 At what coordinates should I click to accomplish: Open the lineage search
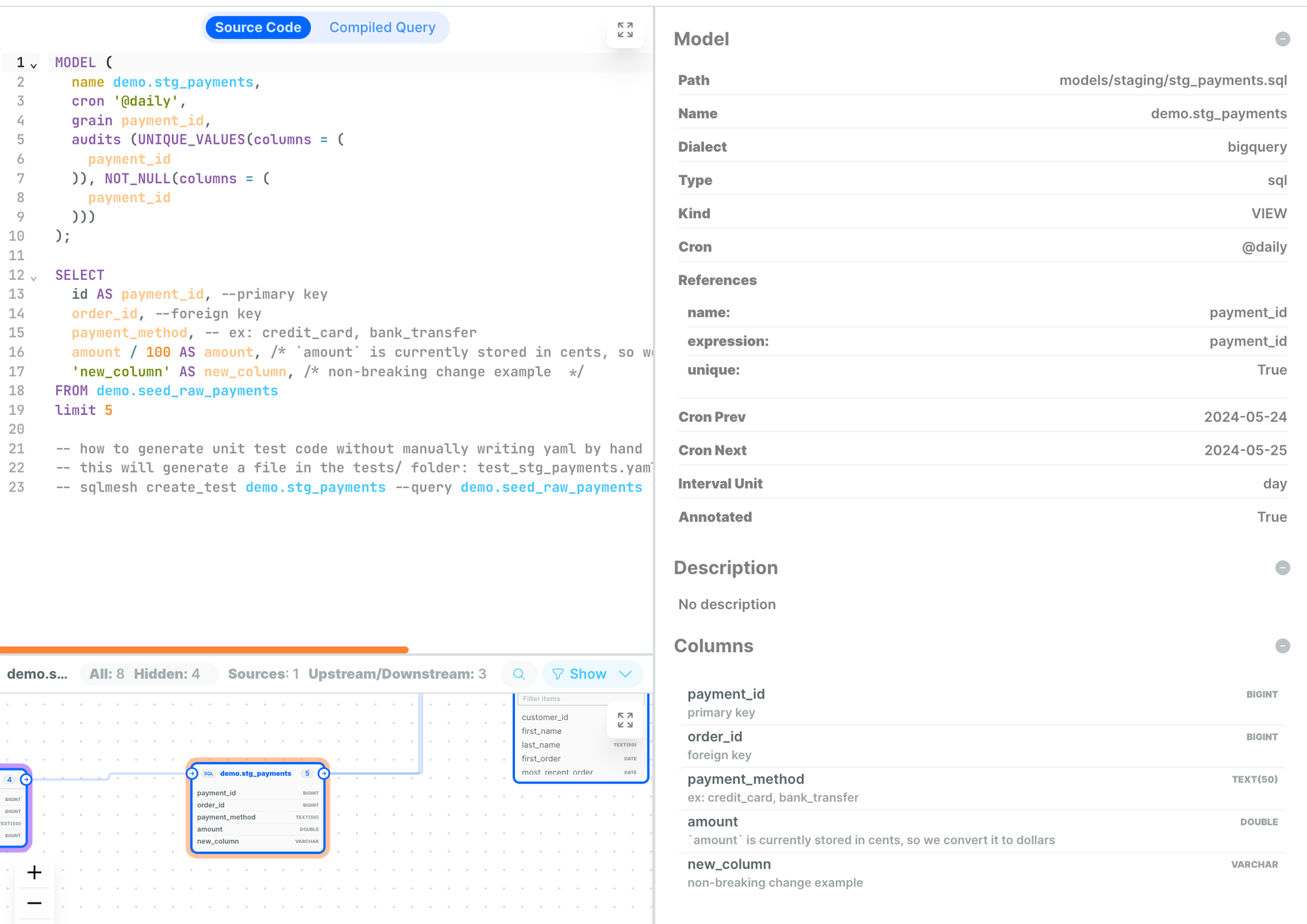519,674
